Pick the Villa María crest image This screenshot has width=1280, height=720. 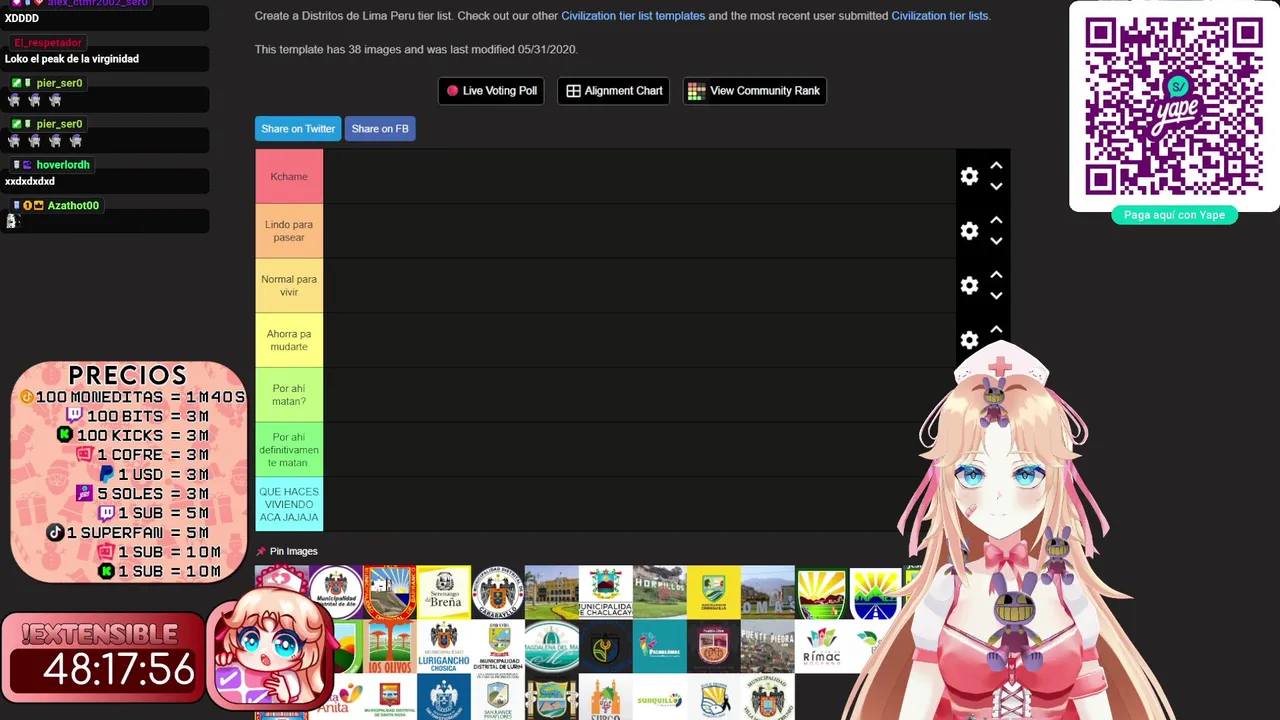click(x=768, y=697)
